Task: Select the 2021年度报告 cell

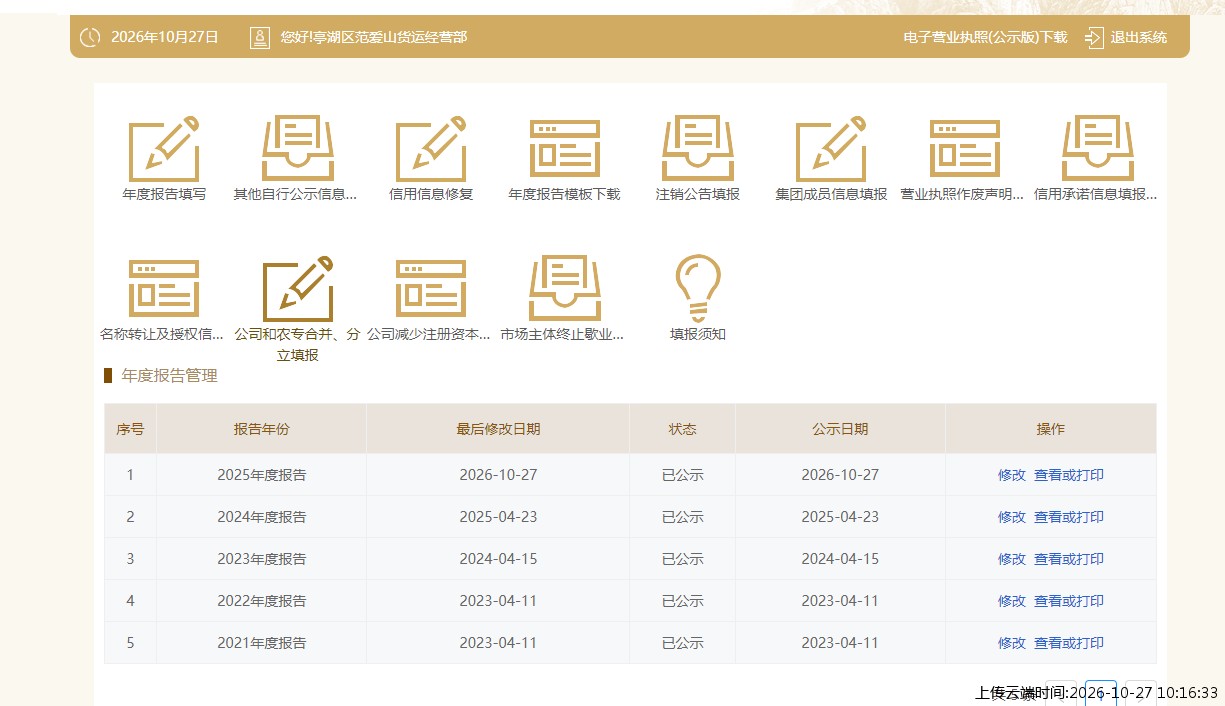Action: 261,643
